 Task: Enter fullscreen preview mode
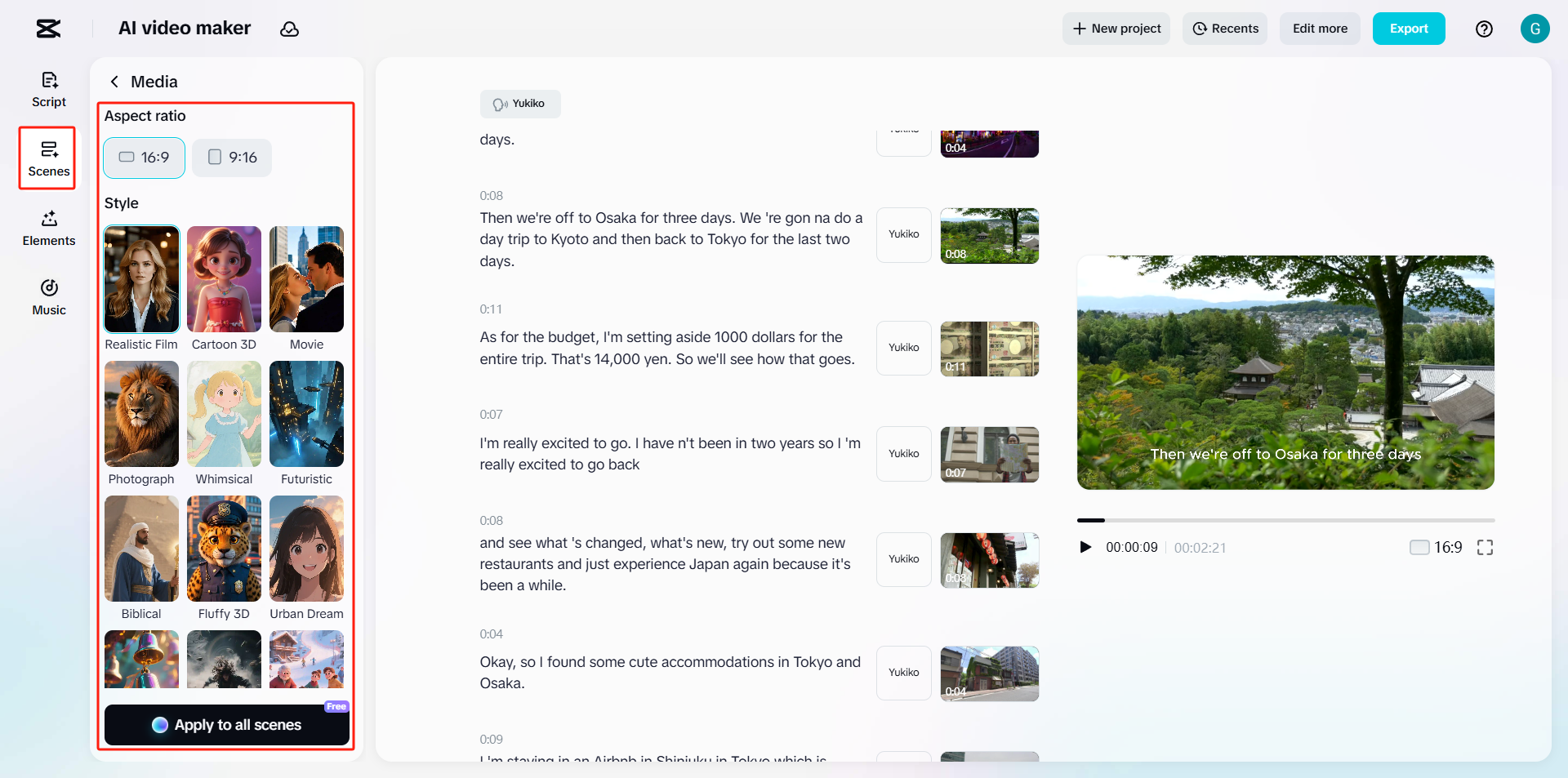tap(1486, 547)
